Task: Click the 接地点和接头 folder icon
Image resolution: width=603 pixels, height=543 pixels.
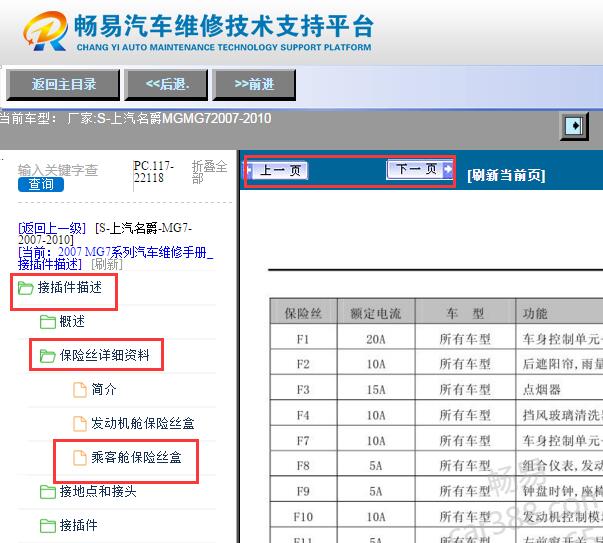Action: pos(48,492)
